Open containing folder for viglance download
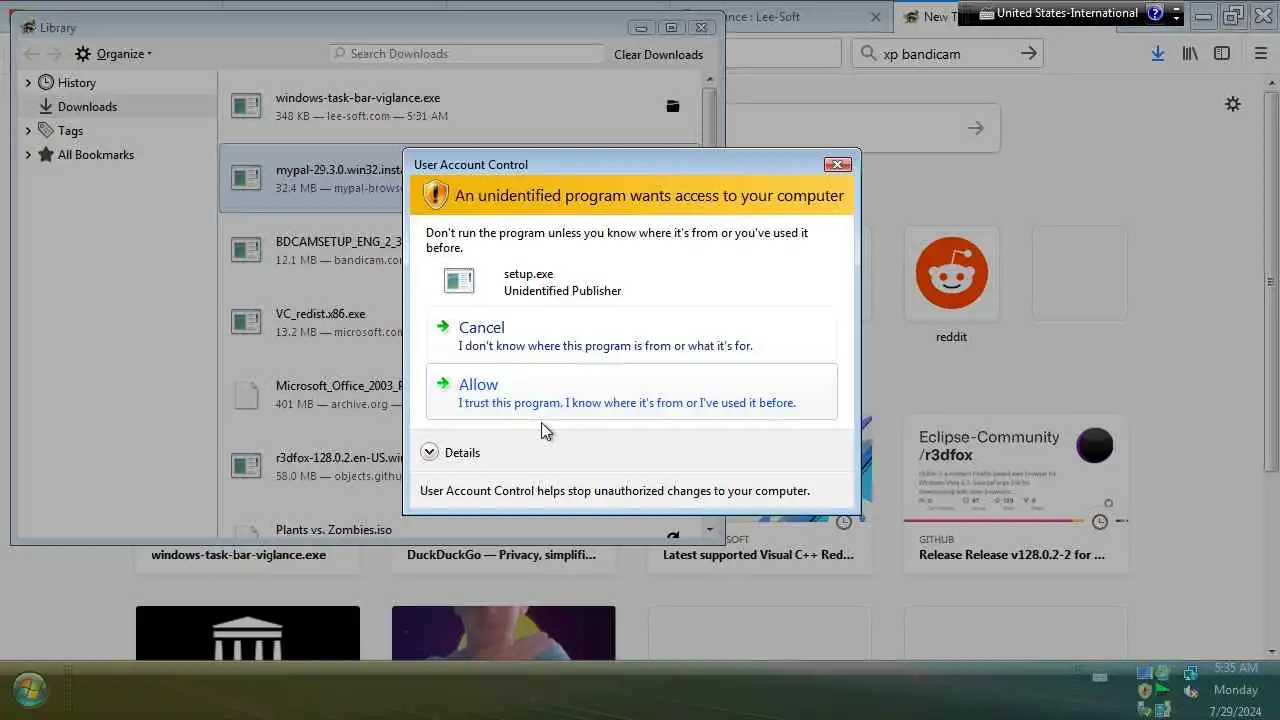1280x720 pixels. coord(673,106)
